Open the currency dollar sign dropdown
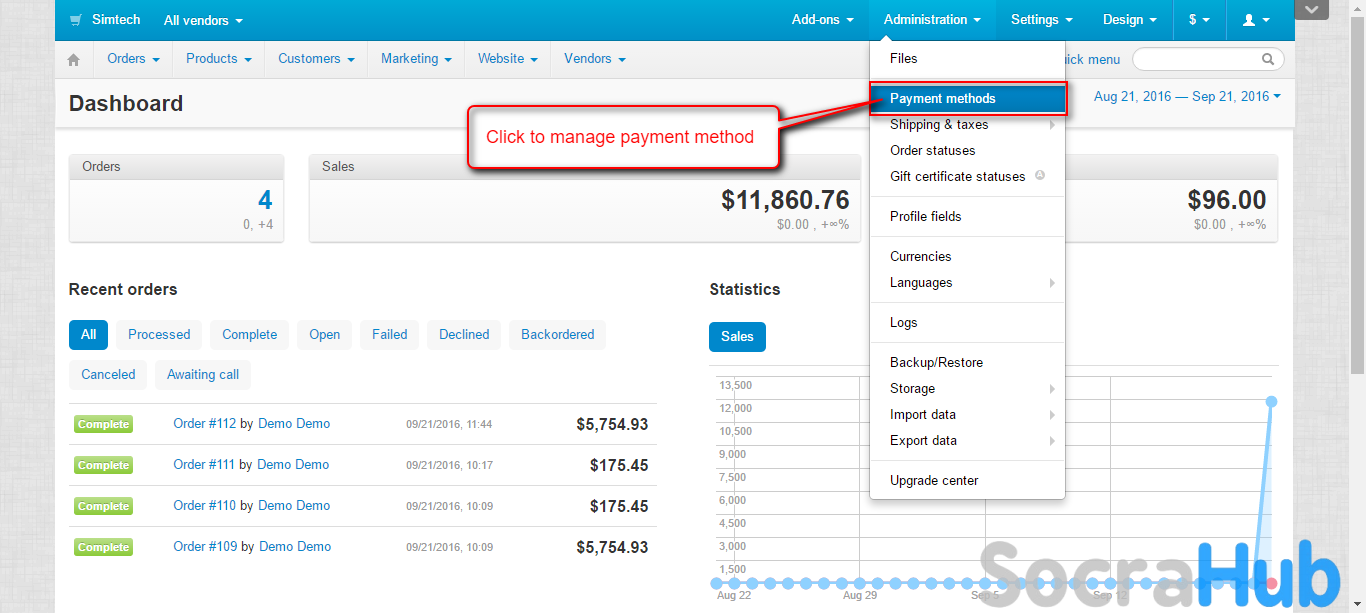The image size is (1366, 613). pos(1198,20)
